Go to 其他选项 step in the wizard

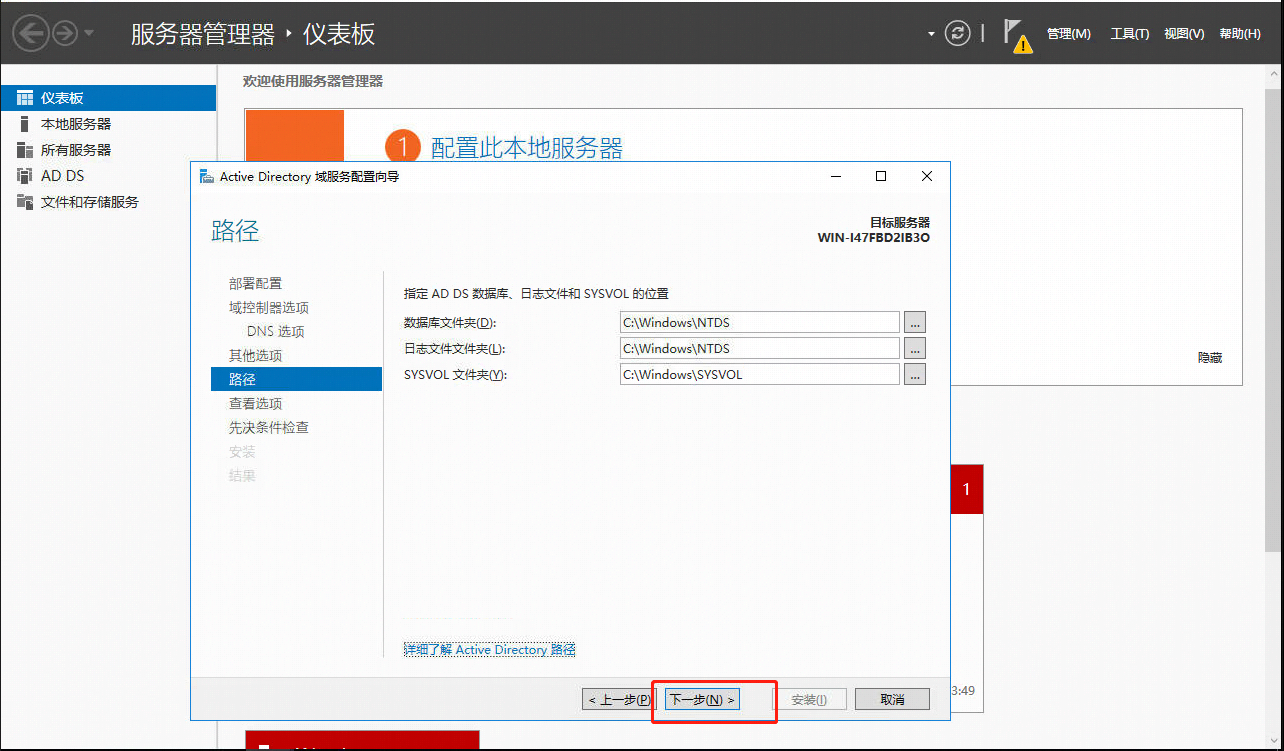pos(255,355)
